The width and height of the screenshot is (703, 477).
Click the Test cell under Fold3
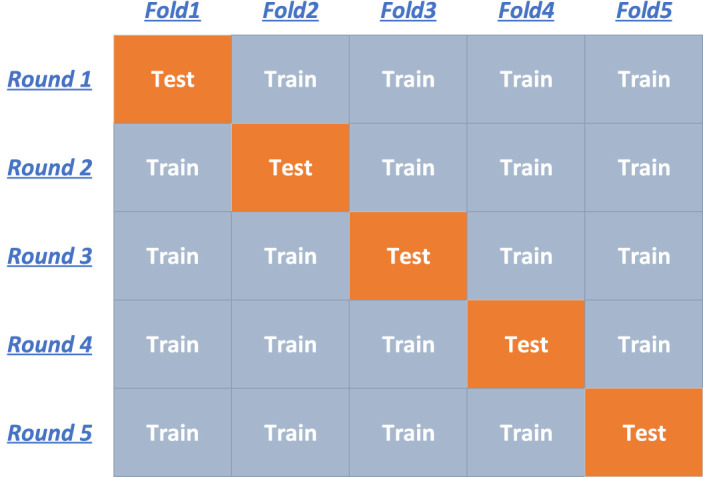click(x=408, y=256)
